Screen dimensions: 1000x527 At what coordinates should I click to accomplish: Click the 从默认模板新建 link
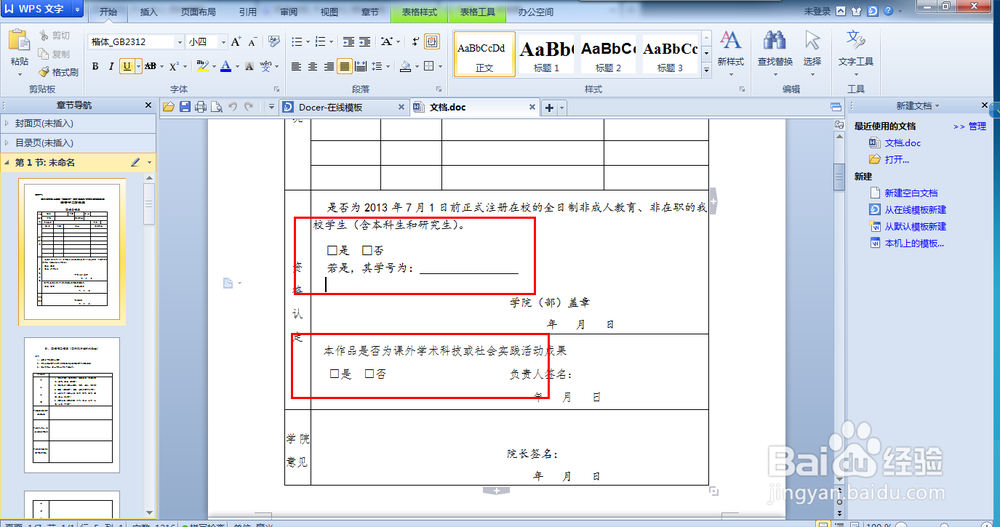(915, 226)
